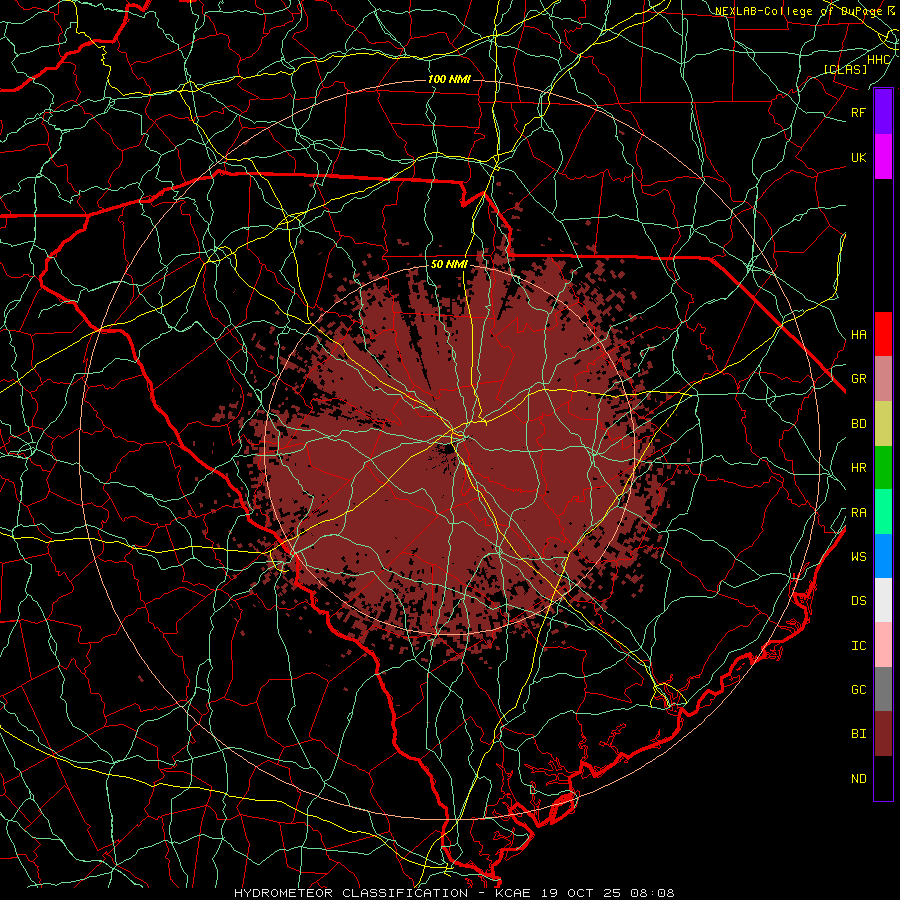The height and width of the screenshot is (900, 900).
Task: Click the ND legend label
Action: coord(858,778)
